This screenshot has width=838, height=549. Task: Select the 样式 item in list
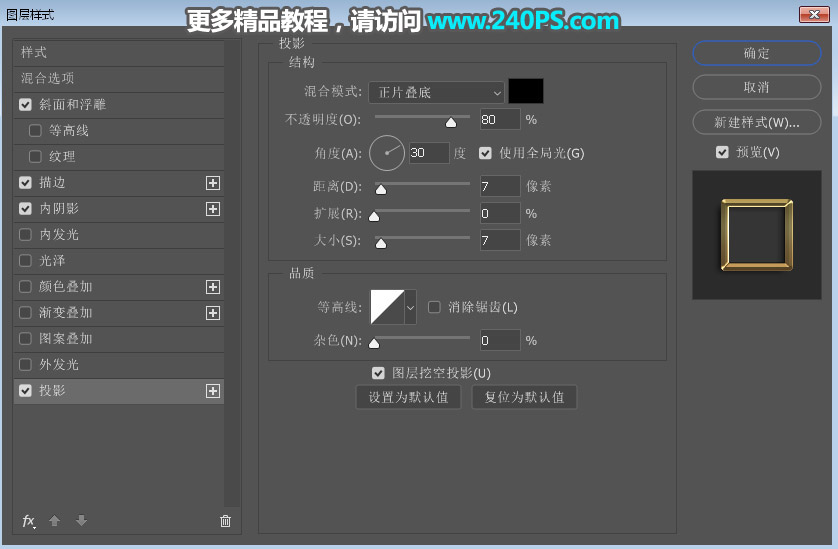tap(118, 52)
